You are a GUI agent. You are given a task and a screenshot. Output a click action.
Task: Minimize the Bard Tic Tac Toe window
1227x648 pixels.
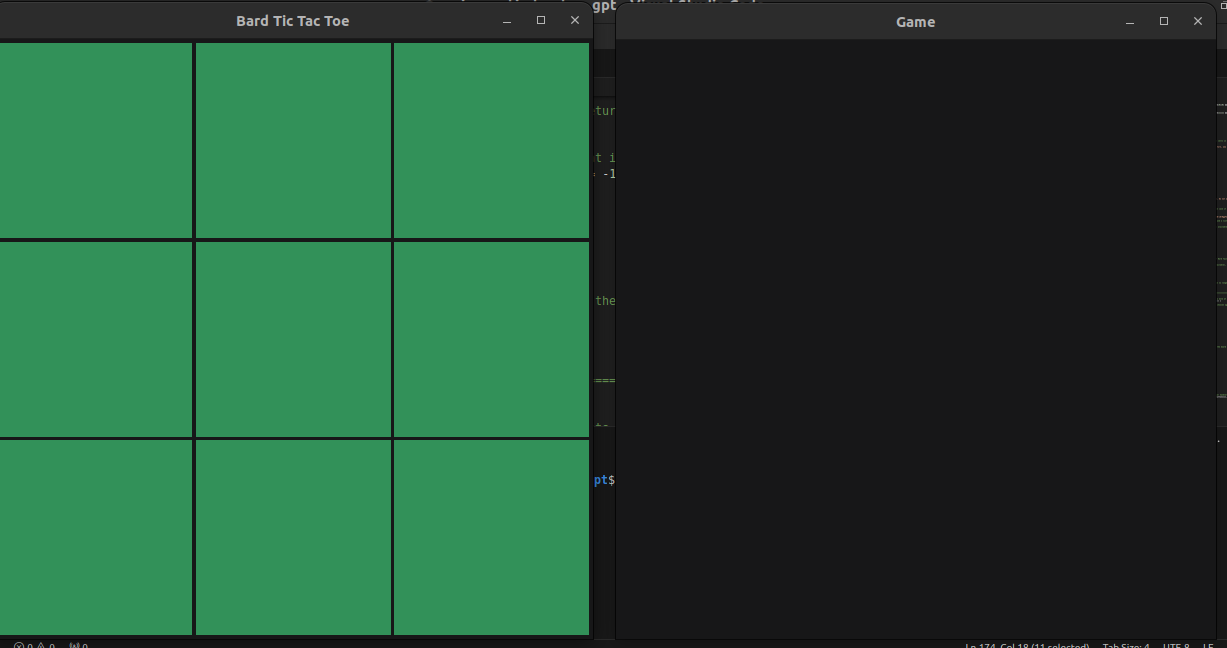coord(507,21)
